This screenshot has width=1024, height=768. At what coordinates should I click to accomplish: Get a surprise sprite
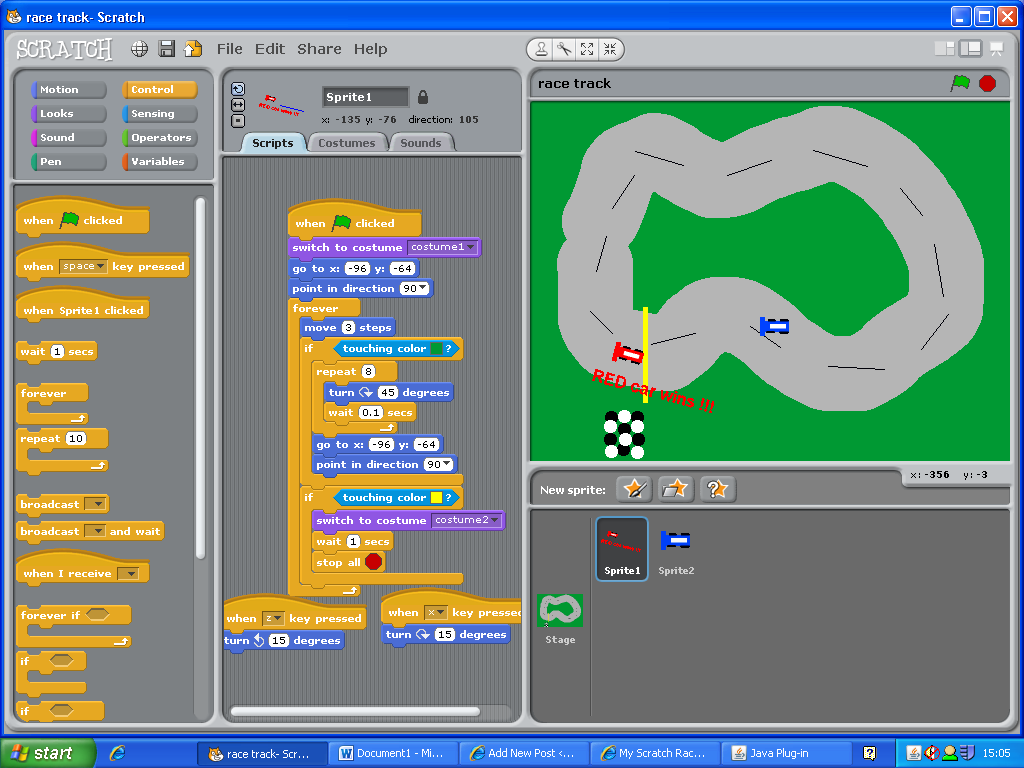717,489
